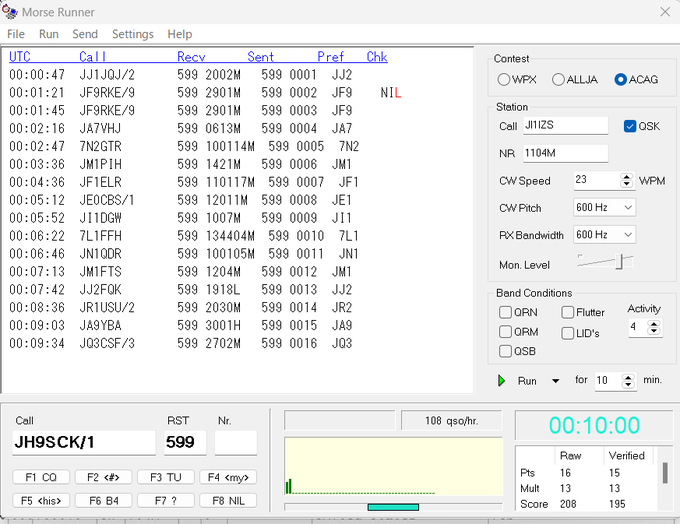Image resolution: width=680 pixels, height=524 pixels.
Task: Increase run duration minutes with up arrow
Action: (628, 377)
